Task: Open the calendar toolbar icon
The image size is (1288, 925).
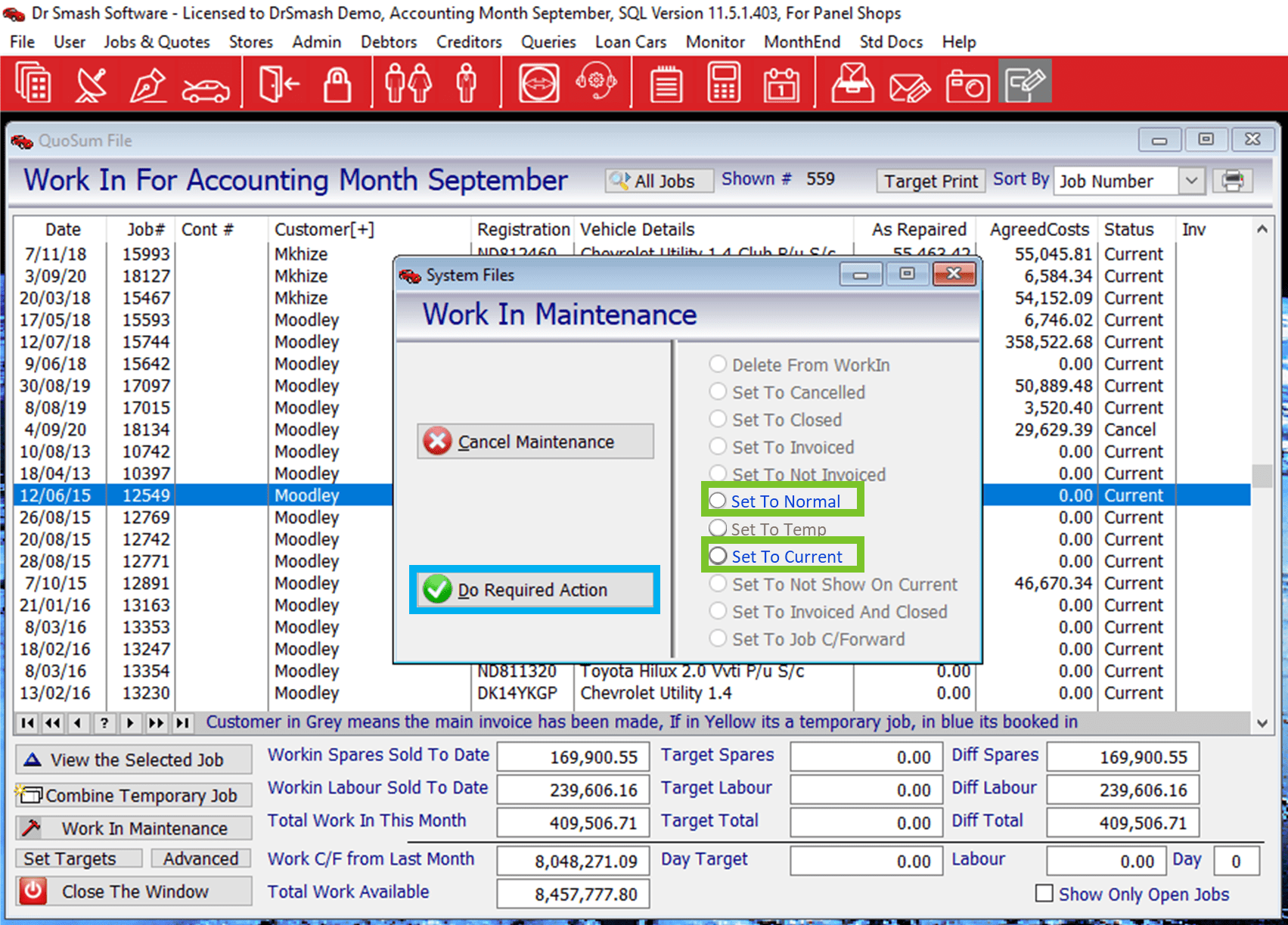Action: point(781,82)
